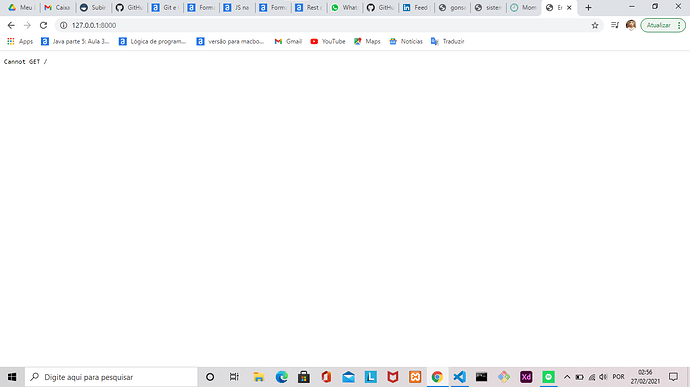Click the Atualizar update button
Image resolution: width=690 pixels, height=387 pixels.
click(658, 26)
